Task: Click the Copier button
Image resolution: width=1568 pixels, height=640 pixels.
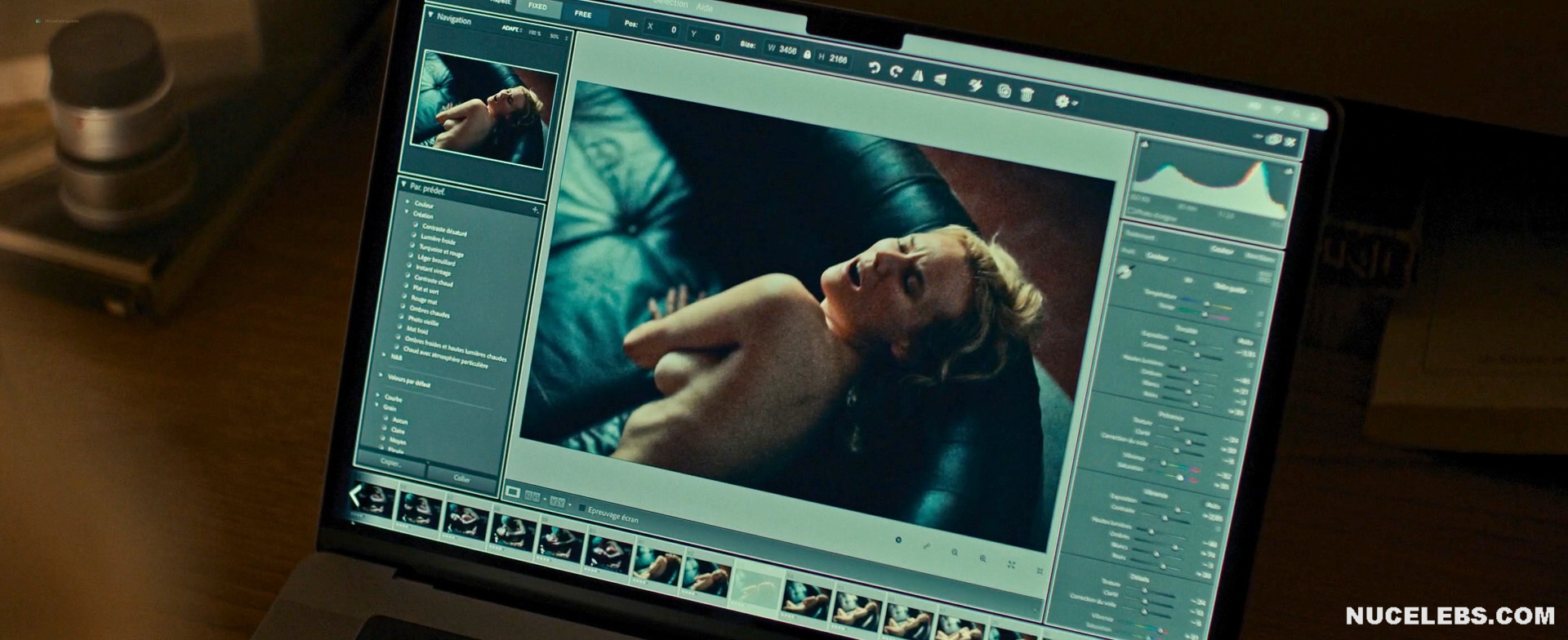Action: point(391,462)
